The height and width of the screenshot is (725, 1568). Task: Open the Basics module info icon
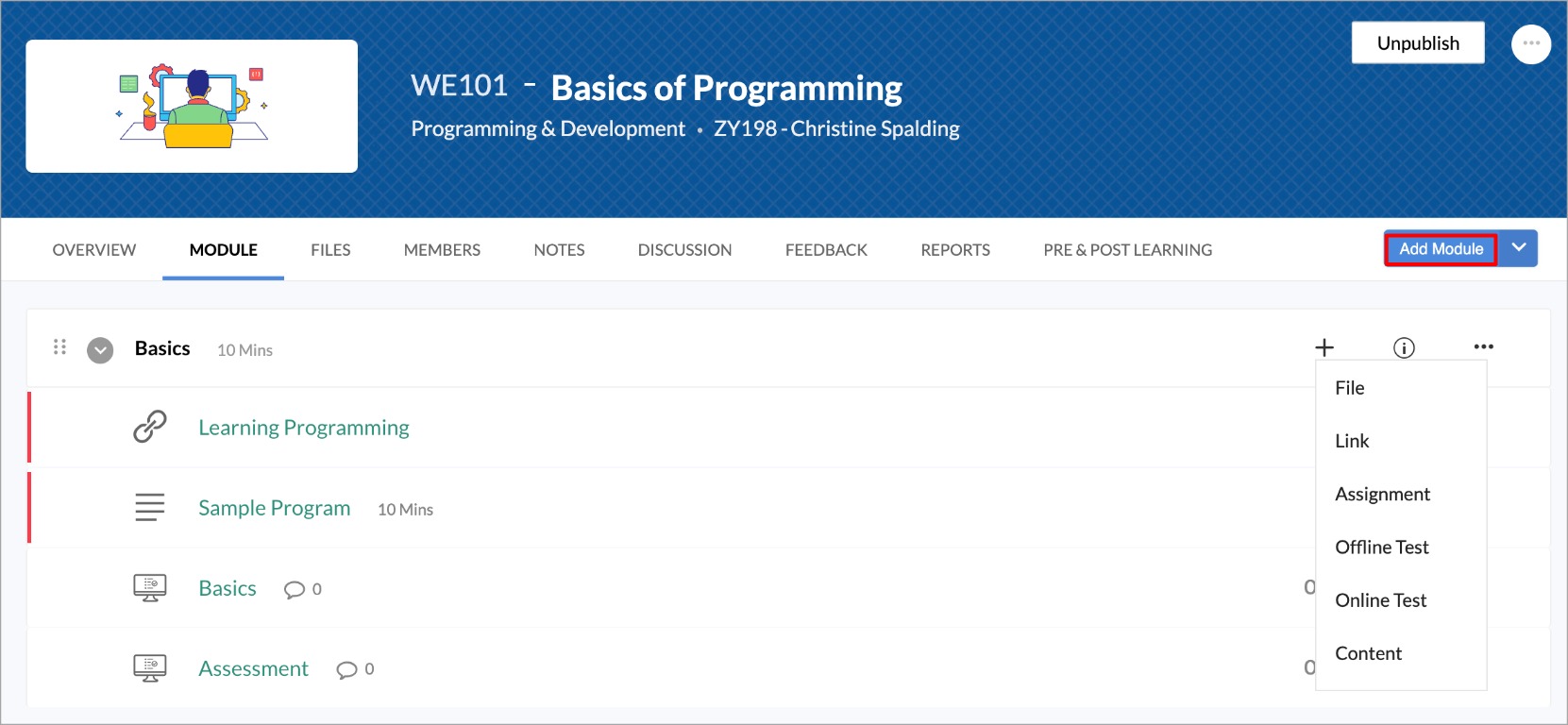(1404, 347)
